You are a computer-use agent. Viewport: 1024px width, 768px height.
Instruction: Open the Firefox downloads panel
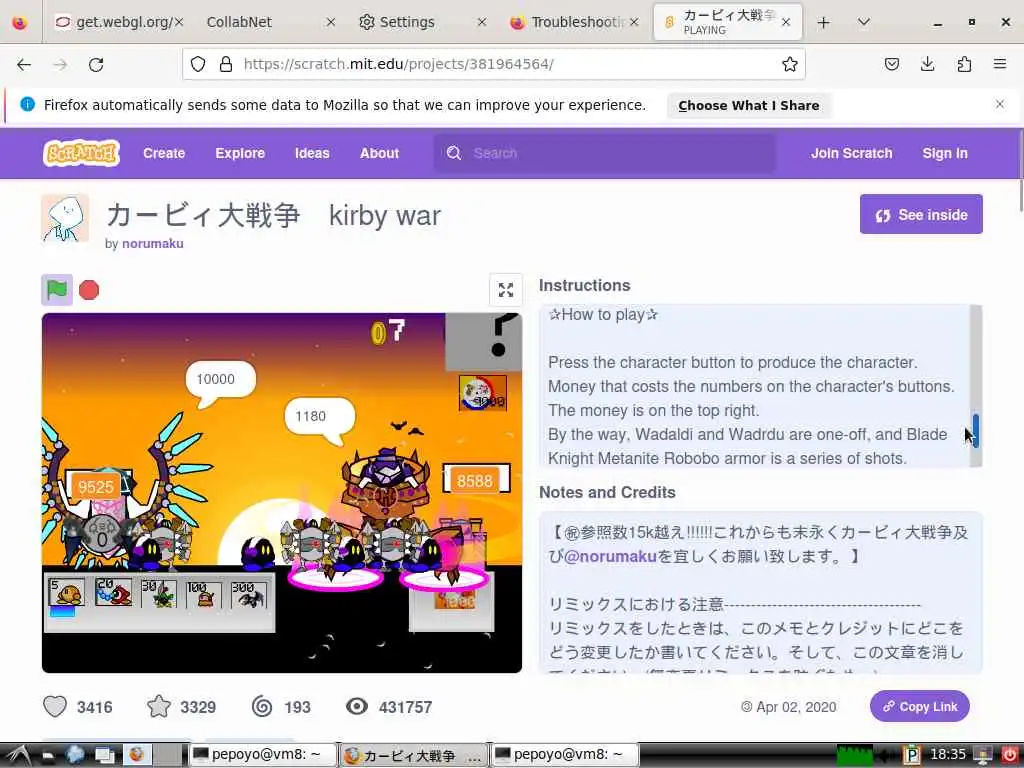pos(927,64)
